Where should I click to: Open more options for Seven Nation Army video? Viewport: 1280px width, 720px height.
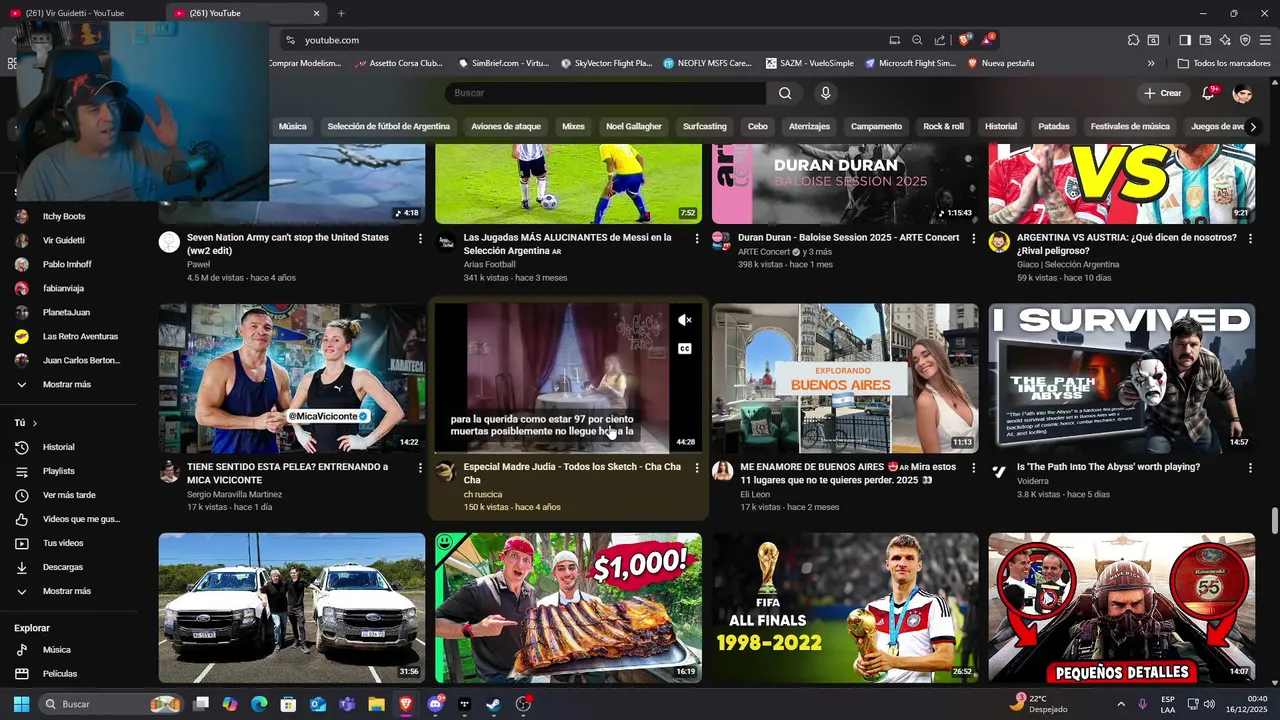point(420,239)
